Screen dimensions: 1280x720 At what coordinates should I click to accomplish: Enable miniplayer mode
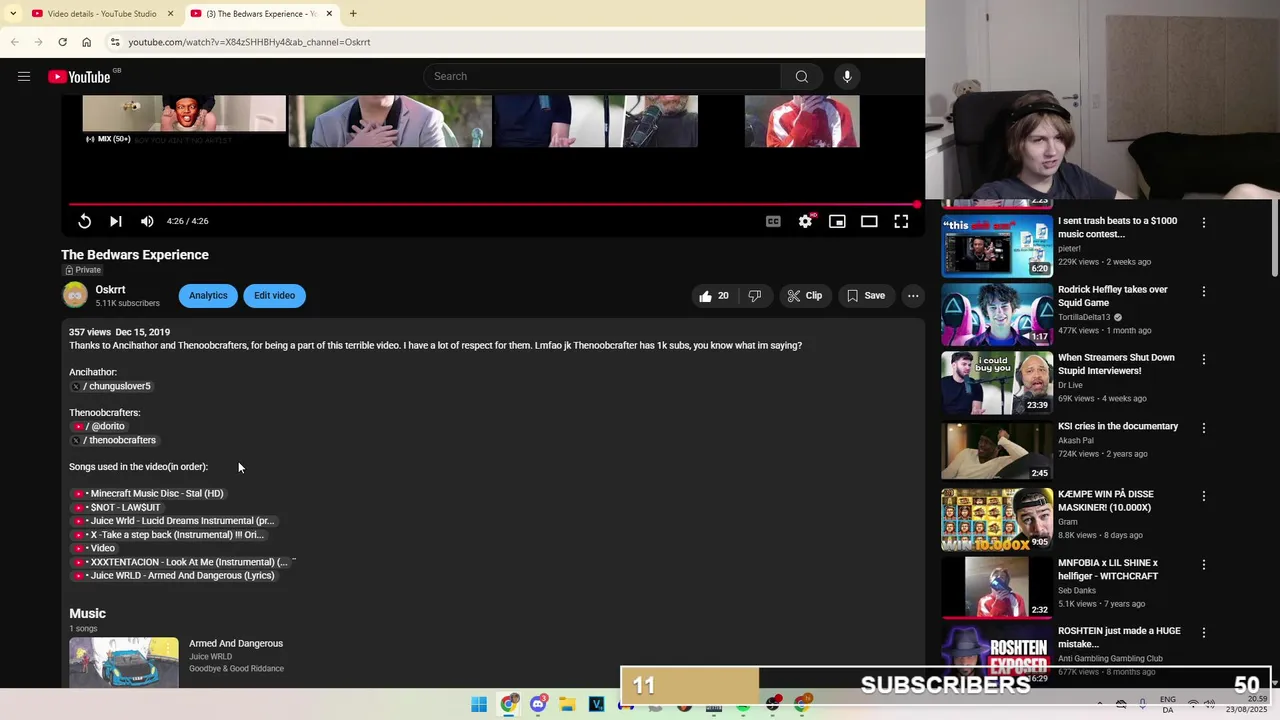tap(837, 221)
